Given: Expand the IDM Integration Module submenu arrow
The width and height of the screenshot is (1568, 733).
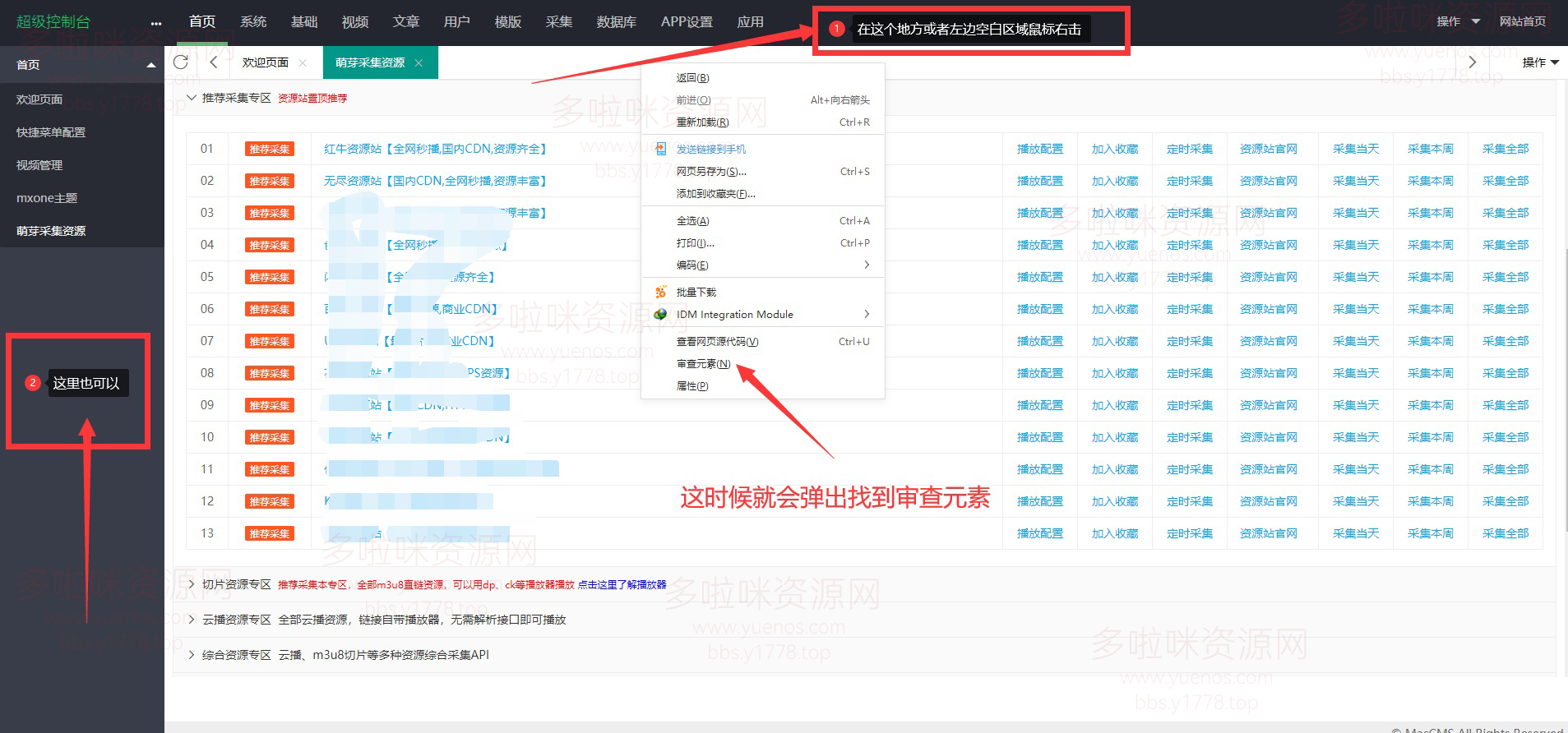Looking at the screenshot, I should tap(867, 314).
